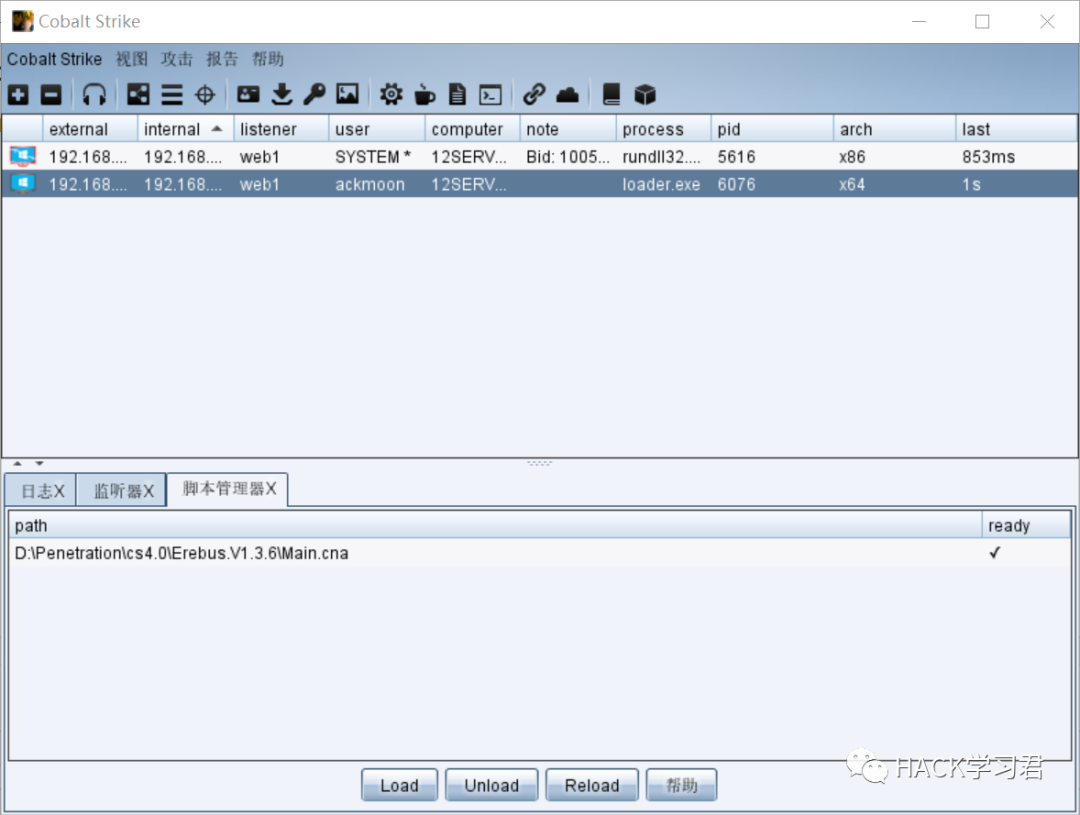Sort by the user column header
1080x815 pixels.
tap(377, 130)
